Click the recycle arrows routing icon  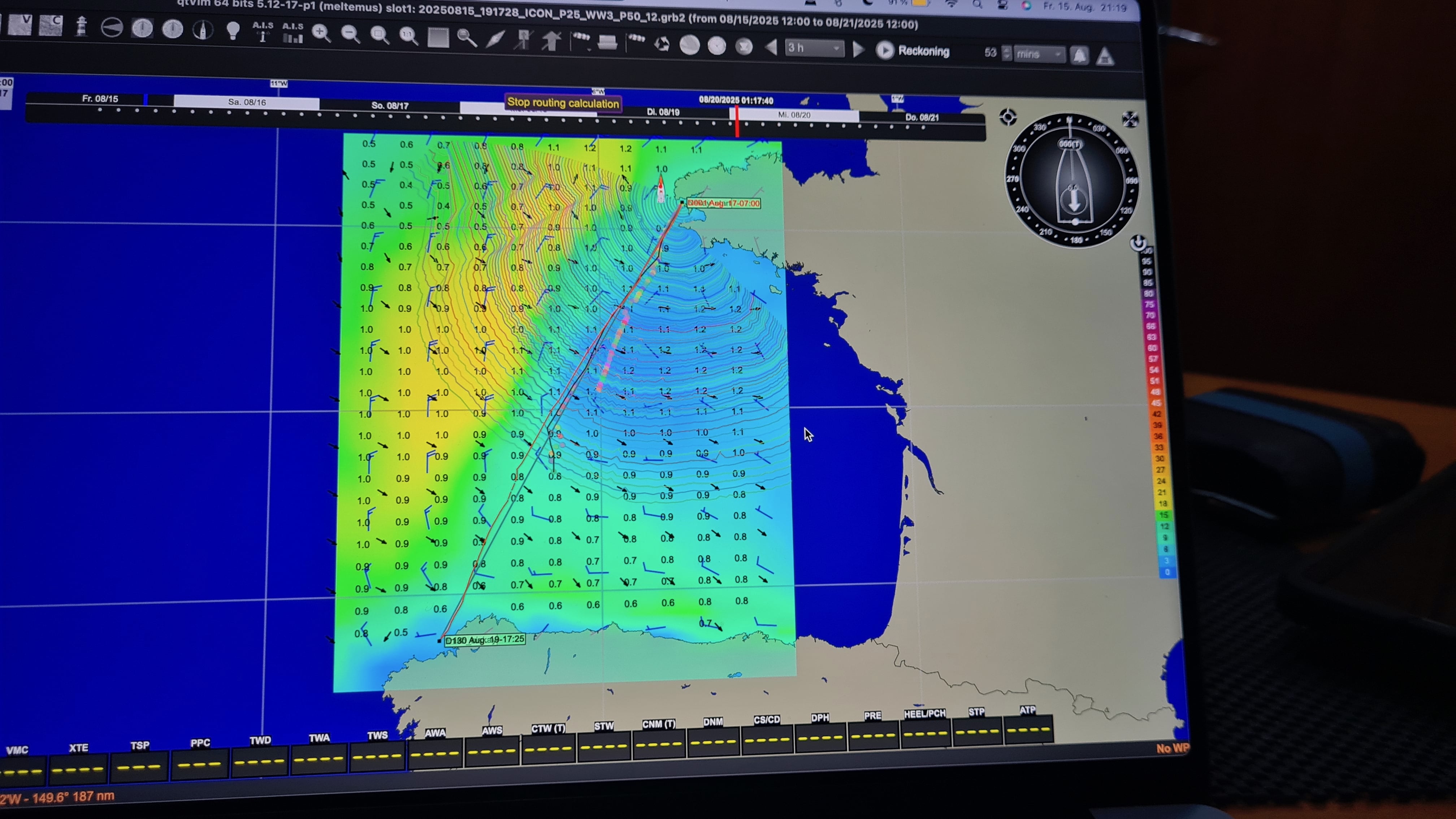(662, 44)
